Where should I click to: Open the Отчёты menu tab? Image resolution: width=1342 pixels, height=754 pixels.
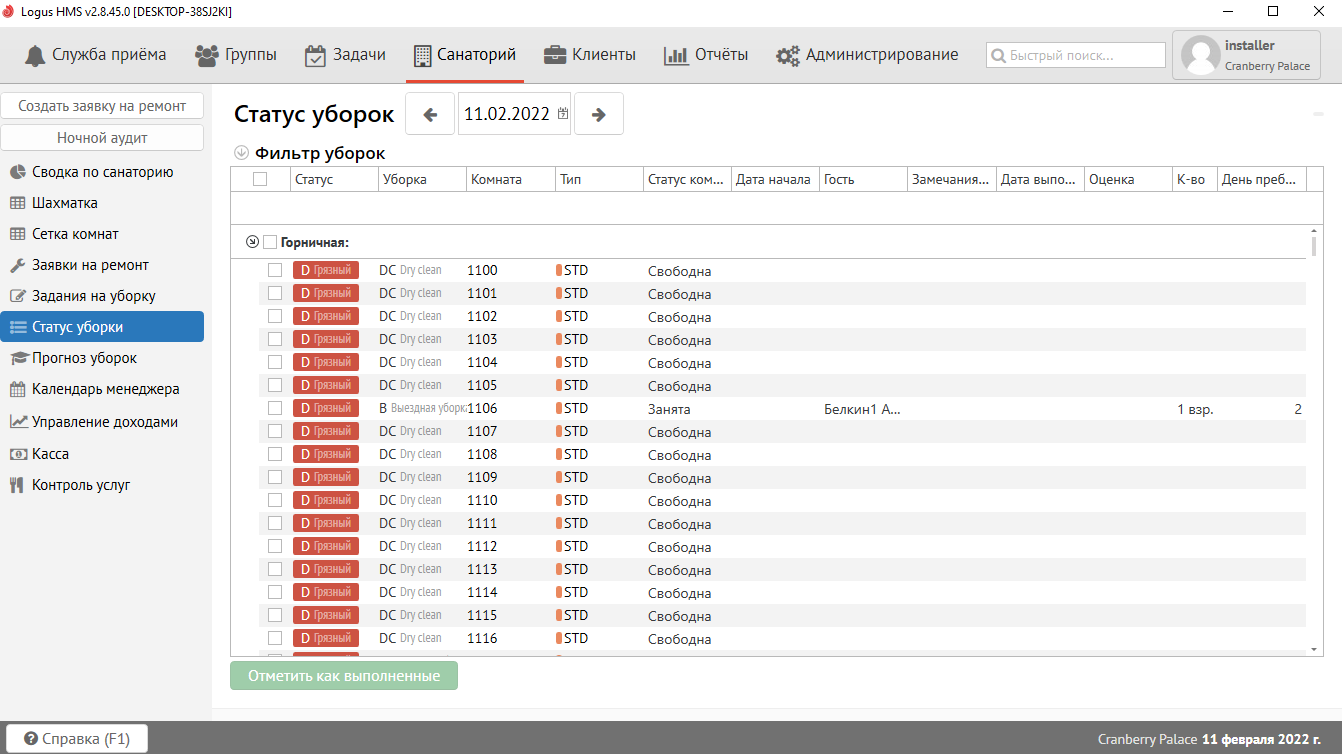706,55
